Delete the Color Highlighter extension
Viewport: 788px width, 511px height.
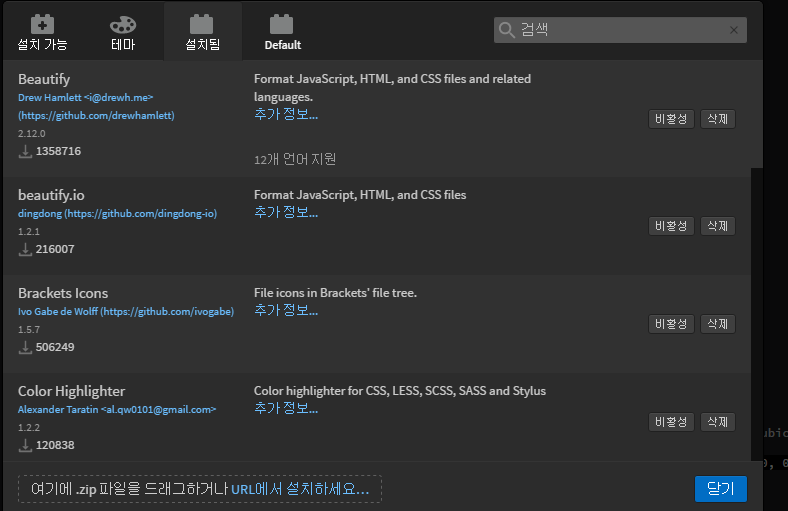click(x=718, y=422)
